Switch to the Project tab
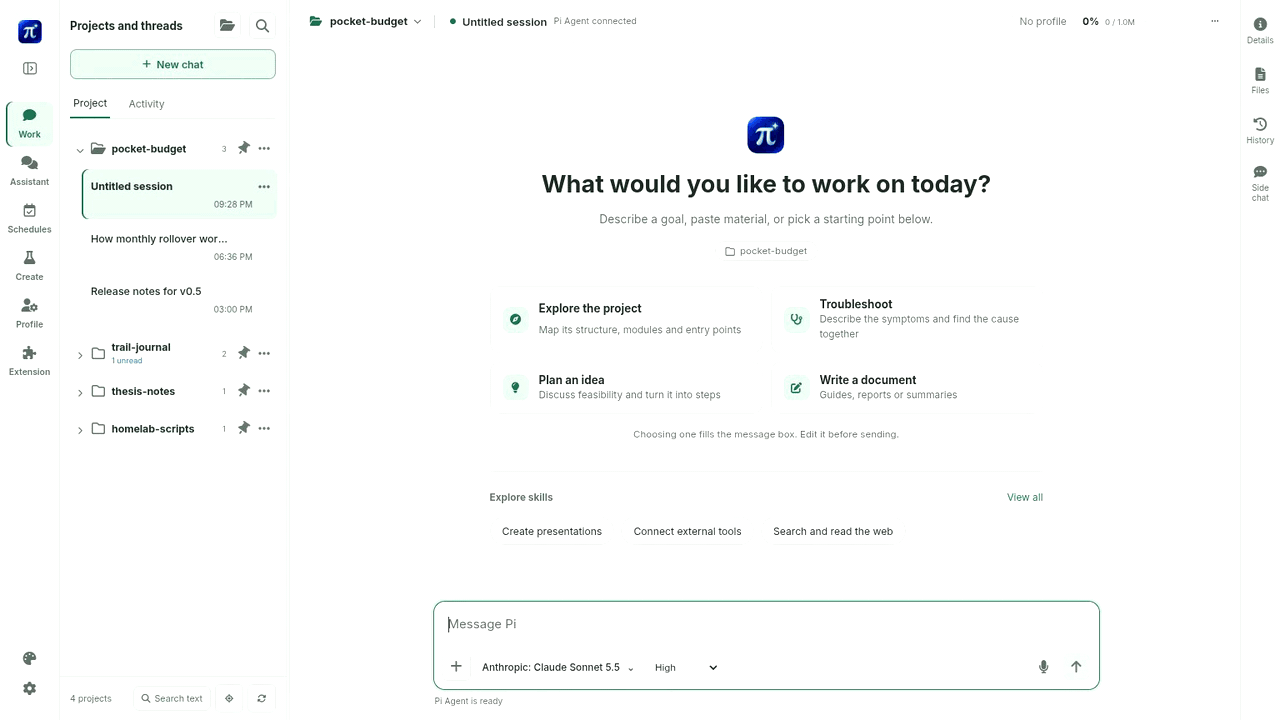The height and width of the screenshot is (720, 1280). point(90,103)
